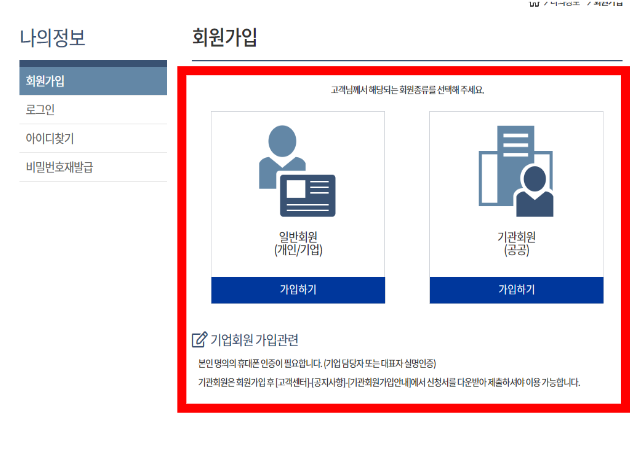The image size is (637, 454).
Task: Click the 회원가입 page title
Action: [225, 37]
